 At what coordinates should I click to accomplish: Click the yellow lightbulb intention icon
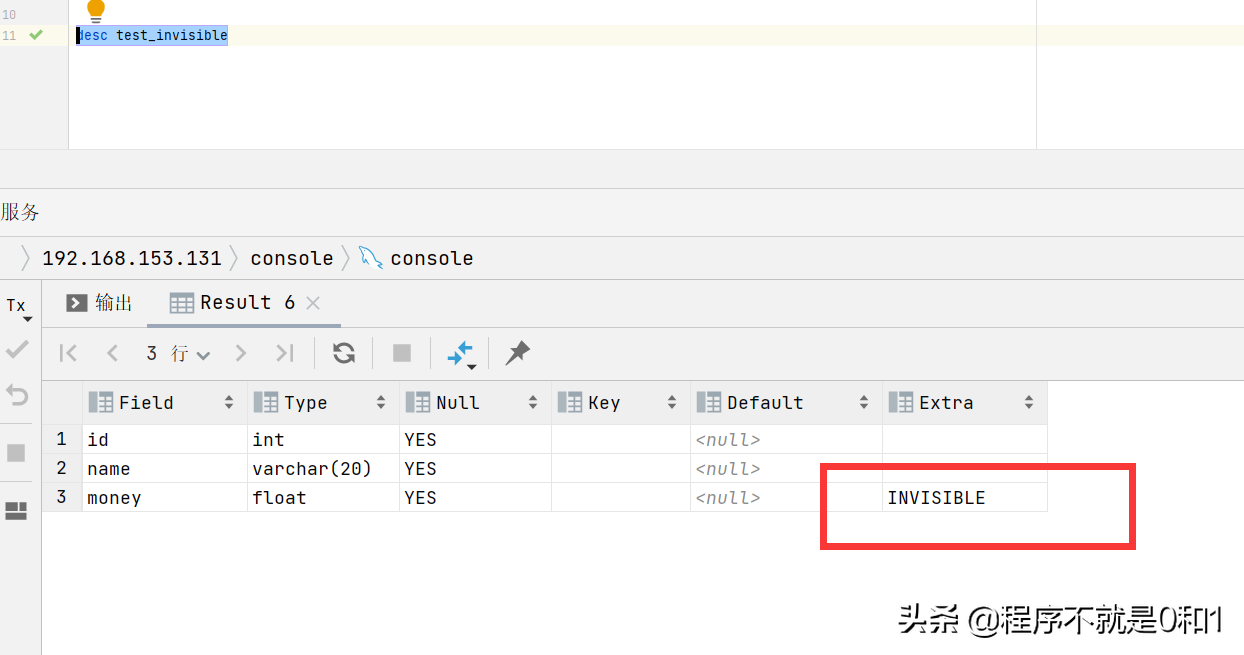click(96, 11)
